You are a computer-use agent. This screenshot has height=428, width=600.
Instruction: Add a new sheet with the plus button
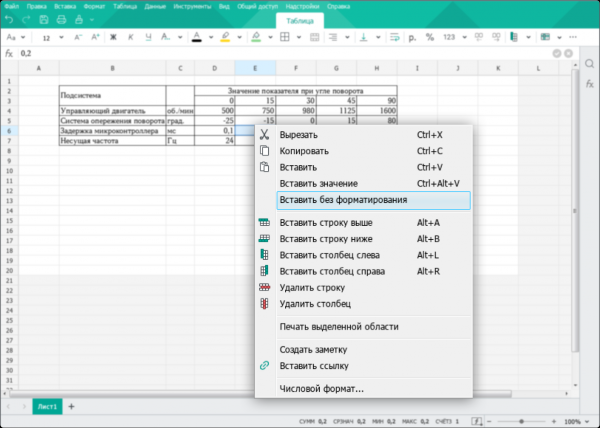pos(71,406)
